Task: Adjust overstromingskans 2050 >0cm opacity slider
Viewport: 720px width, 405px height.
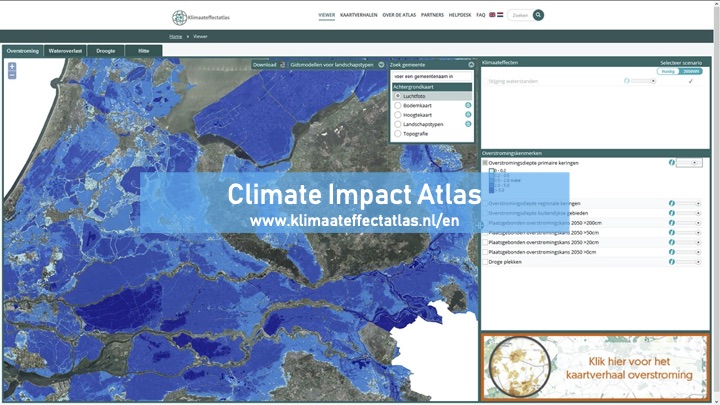Action: (x=688, y=252)
